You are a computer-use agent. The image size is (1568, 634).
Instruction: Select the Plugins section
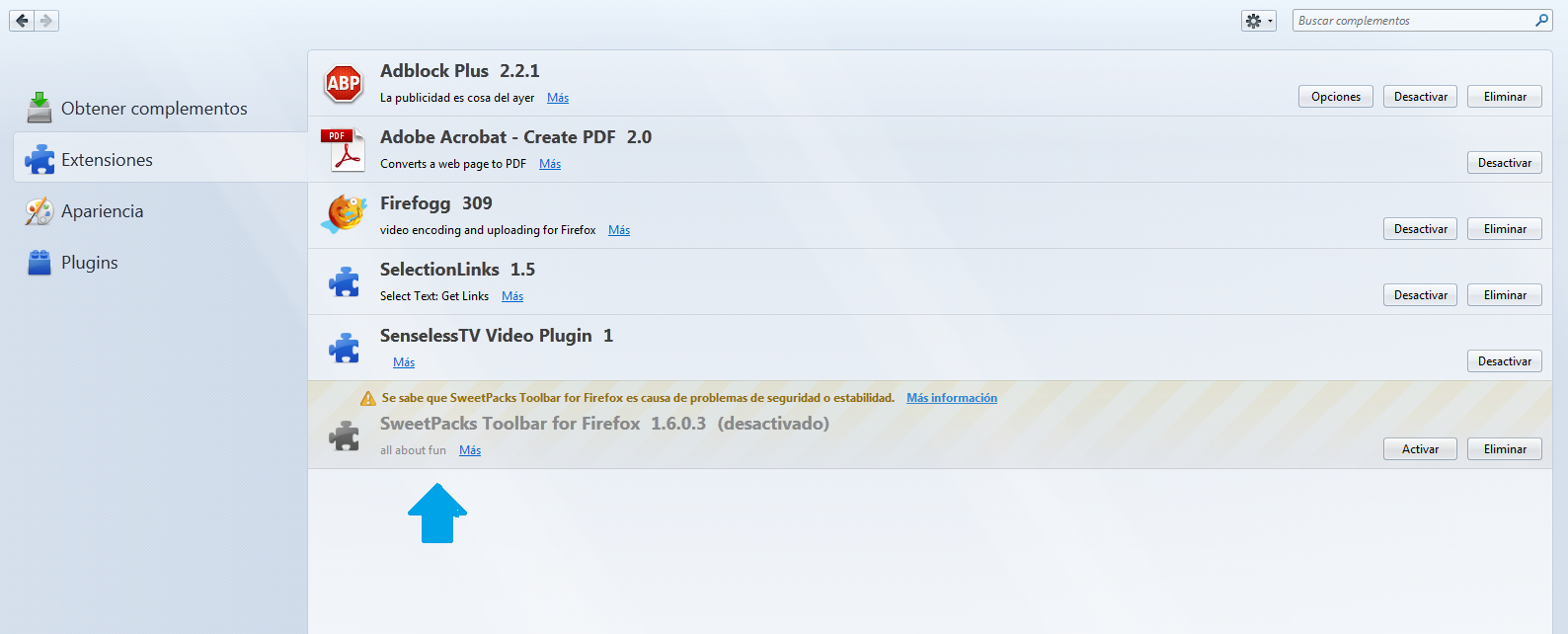pyautogui.click(x=89, y=263)
